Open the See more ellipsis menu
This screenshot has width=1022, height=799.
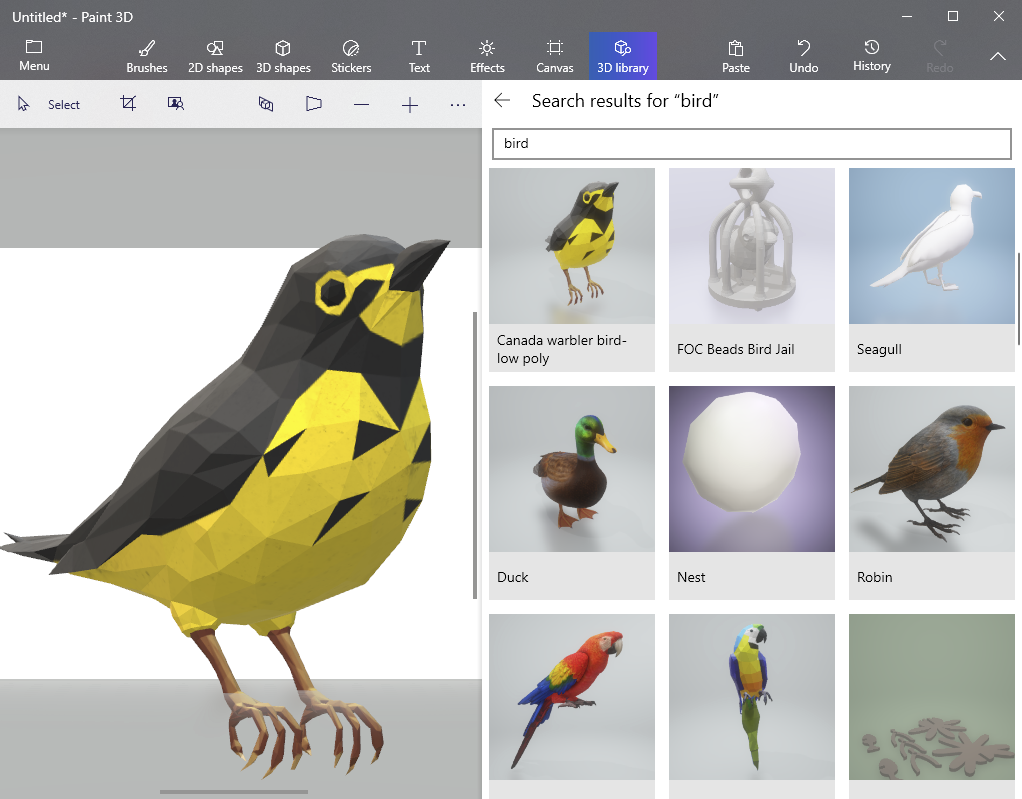(458, 105)
